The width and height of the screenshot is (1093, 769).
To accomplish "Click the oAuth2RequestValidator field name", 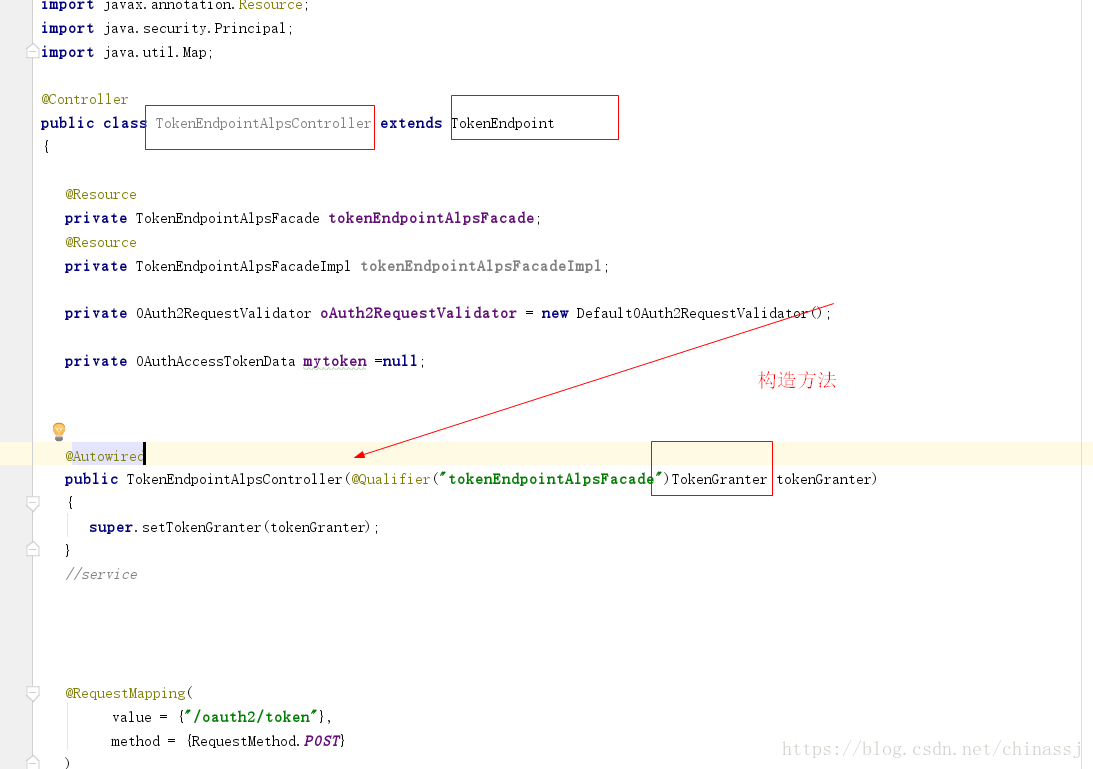I will tap(418, 313).
